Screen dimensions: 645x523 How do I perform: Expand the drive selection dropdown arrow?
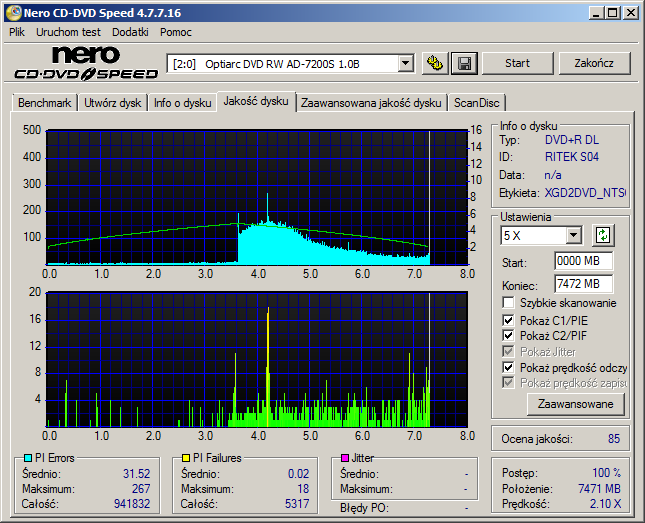(x=406, y=64)
